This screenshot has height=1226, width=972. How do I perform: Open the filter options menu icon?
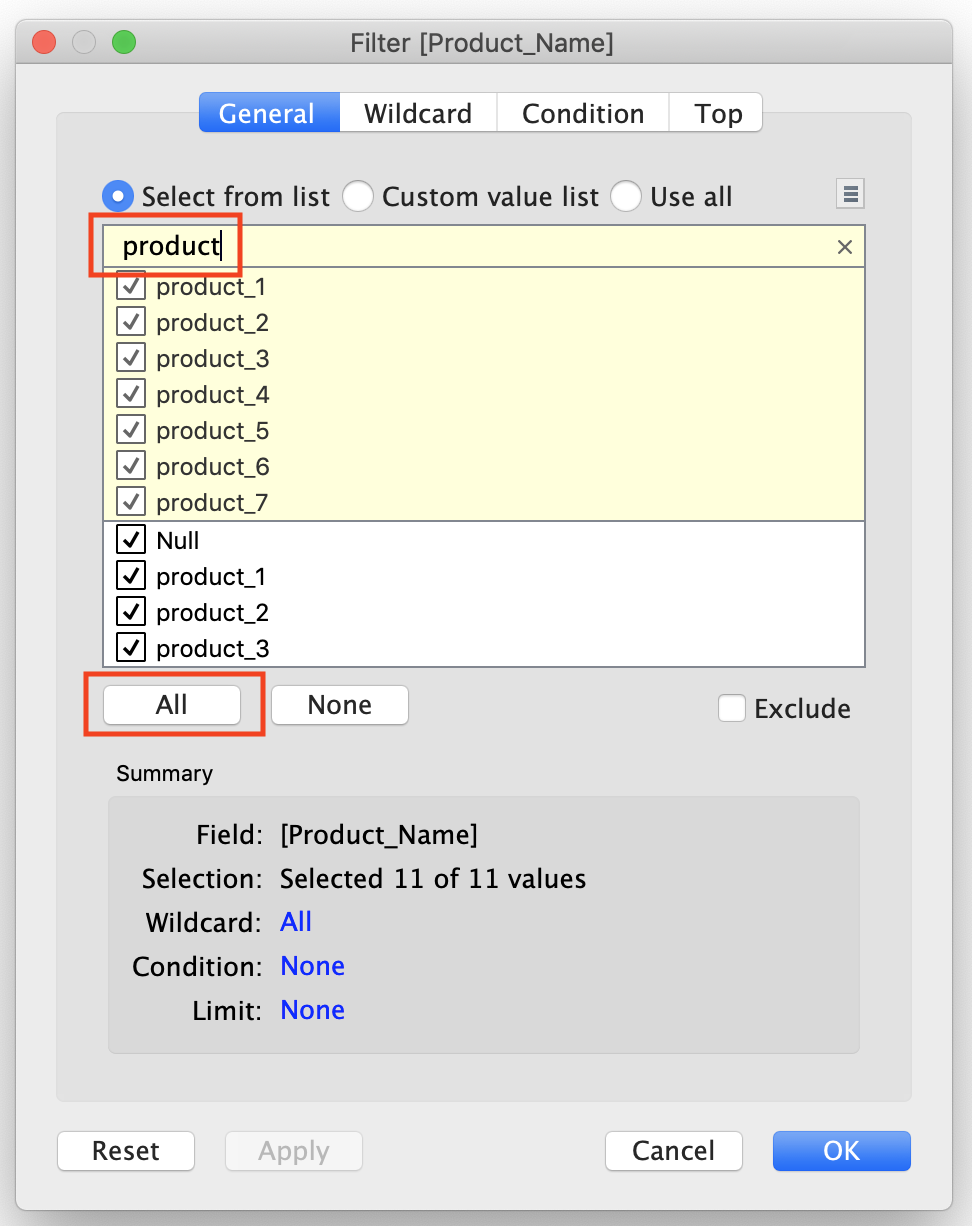[x=849, y=193]
